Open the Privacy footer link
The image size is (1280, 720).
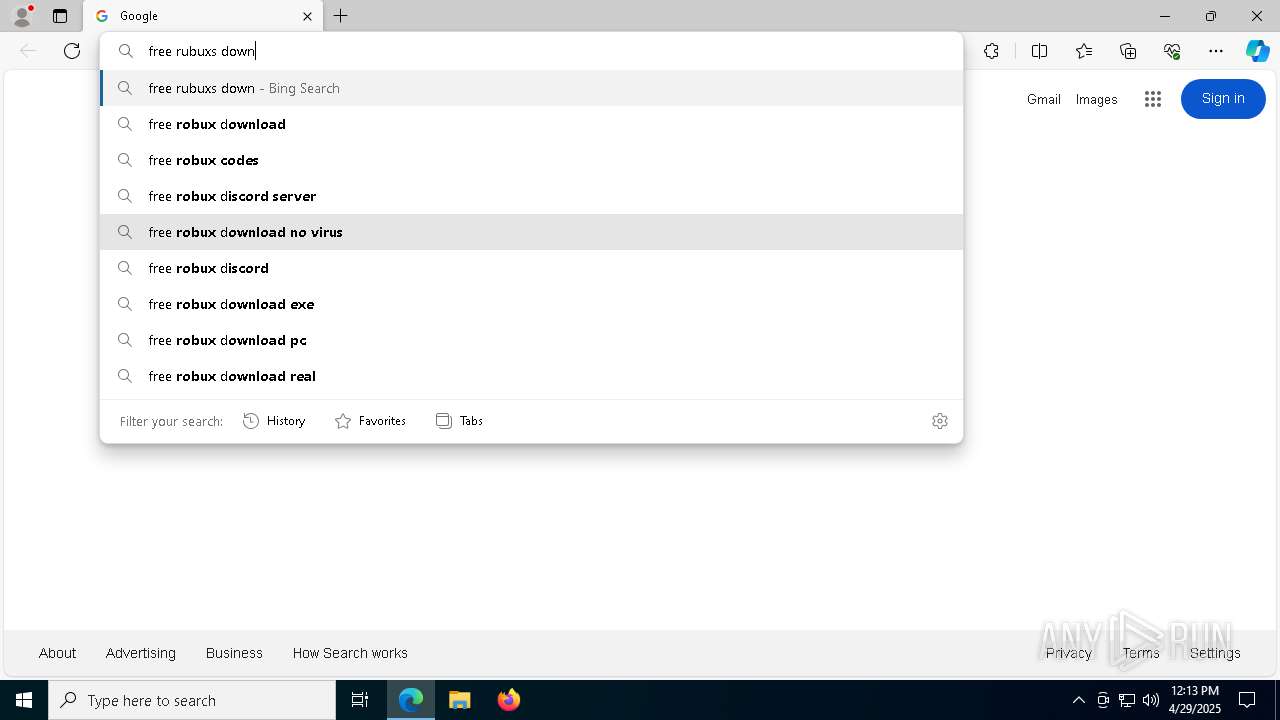coord(1068,653)
